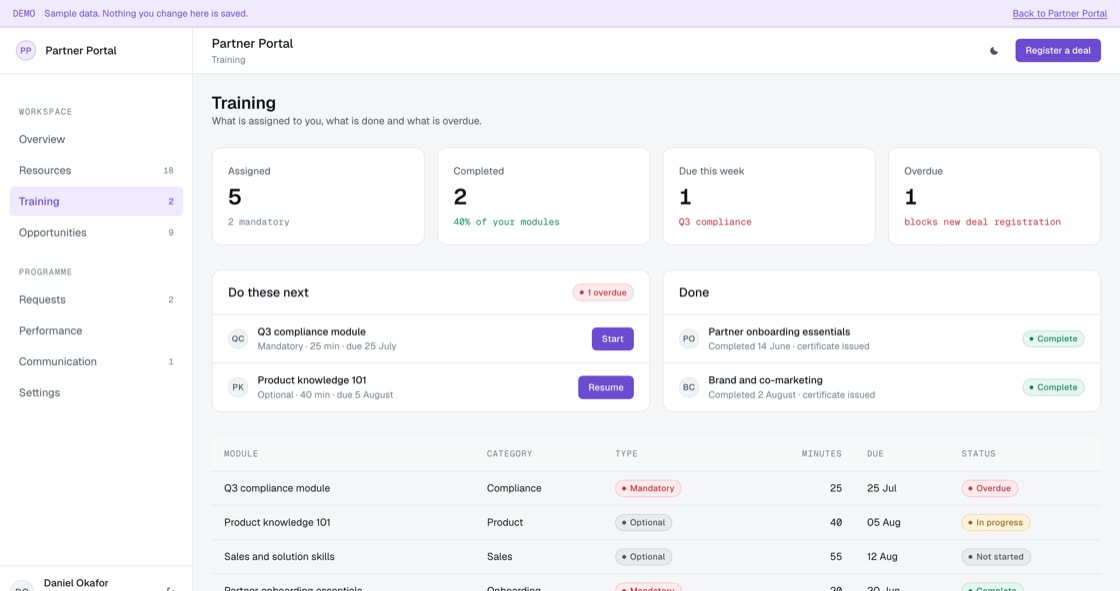Viewport: 1120px width, 591px height.
Task: Click the BC avatar for Brand and co-marketing
Action: pos(689,387)
